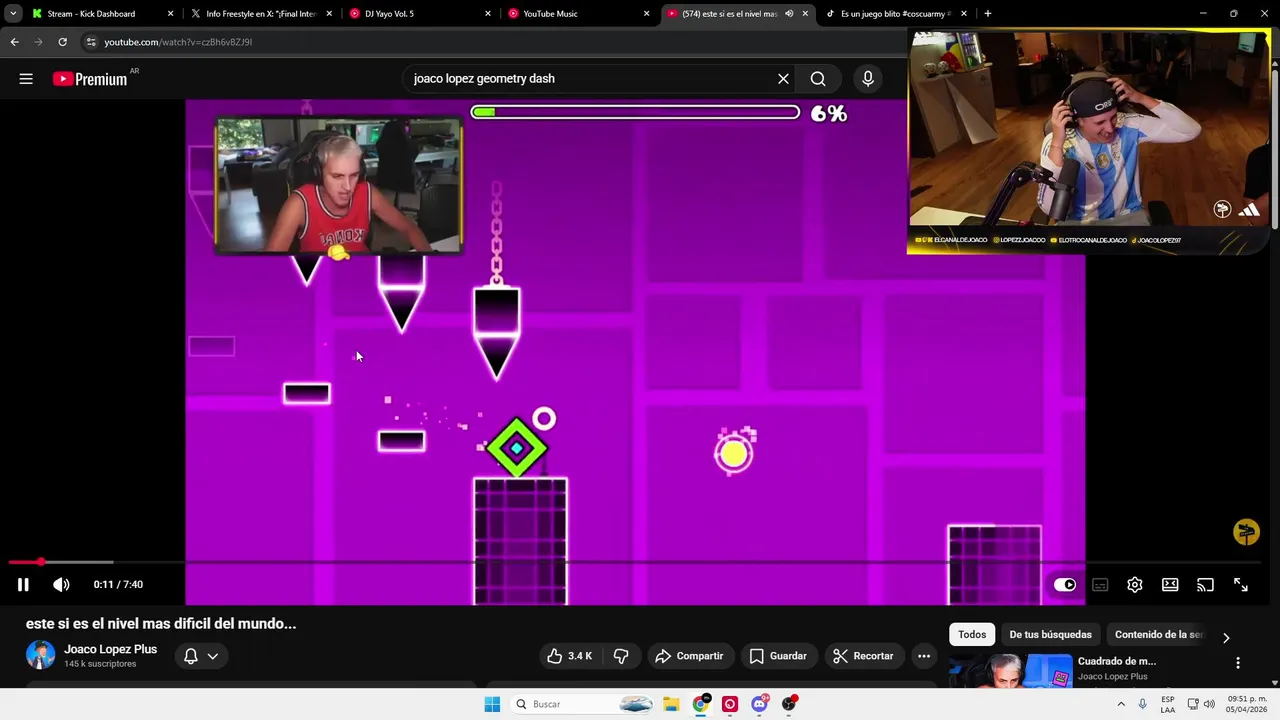Select De tus búsquedas filter chip
The height and width of the screenshot is (720, 1280).
tap(1050, 635)
